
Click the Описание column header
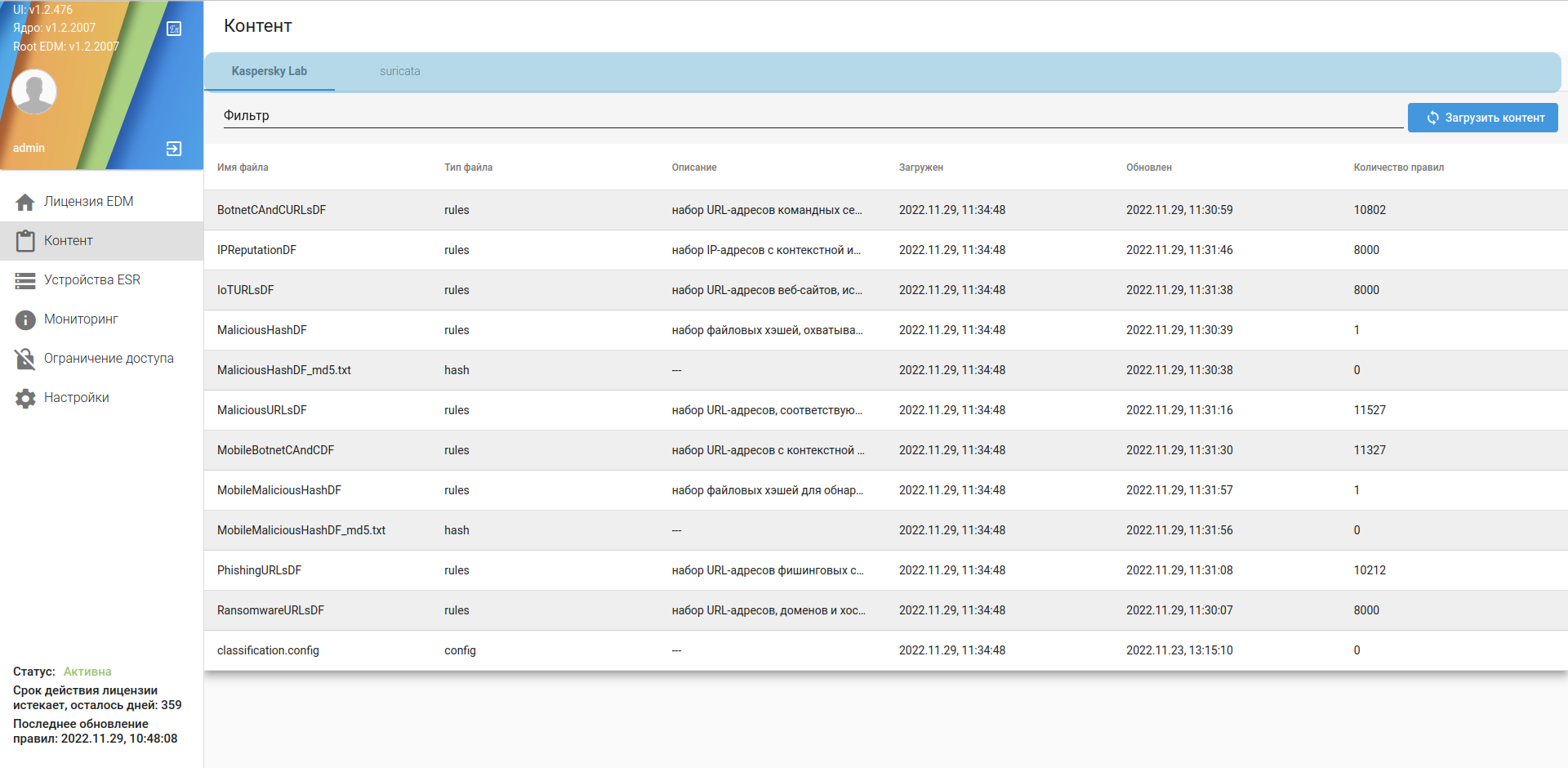[x=694, y=167]
